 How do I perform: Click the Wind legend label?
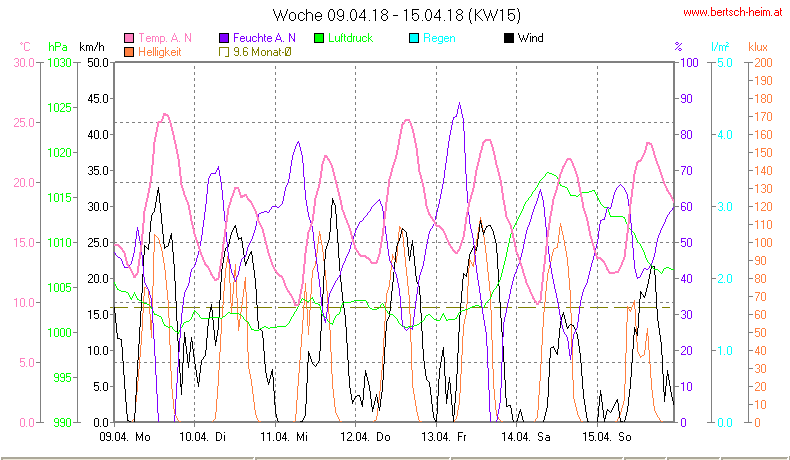tap(531, 38)
